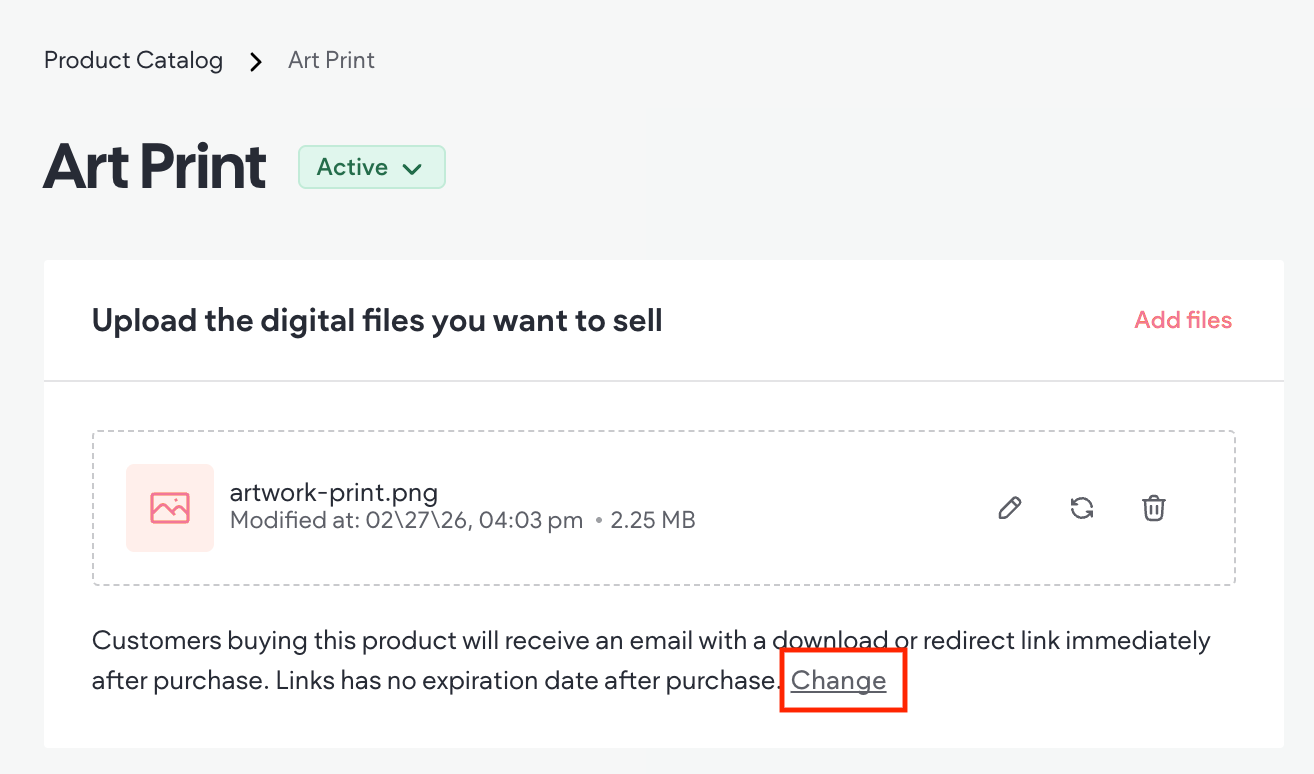Open the Active status dropdown
This screenshot has height=774, width=1314.
point(371,168)
